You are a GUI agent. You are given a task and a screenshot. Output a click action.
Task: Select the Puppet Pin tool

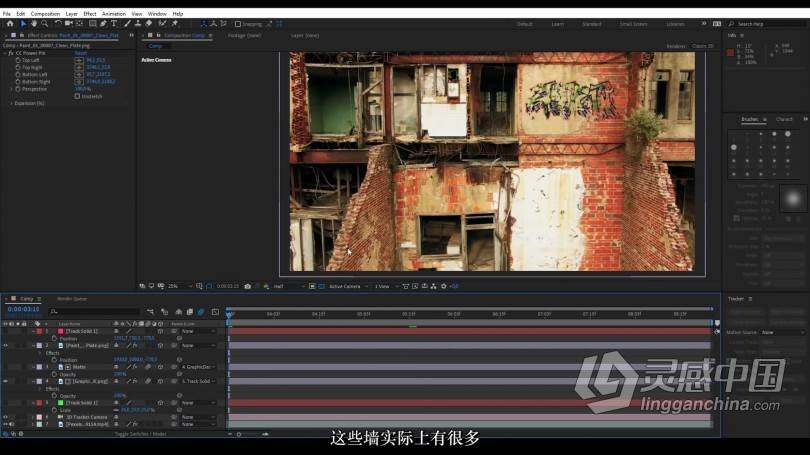click(172, 23)
